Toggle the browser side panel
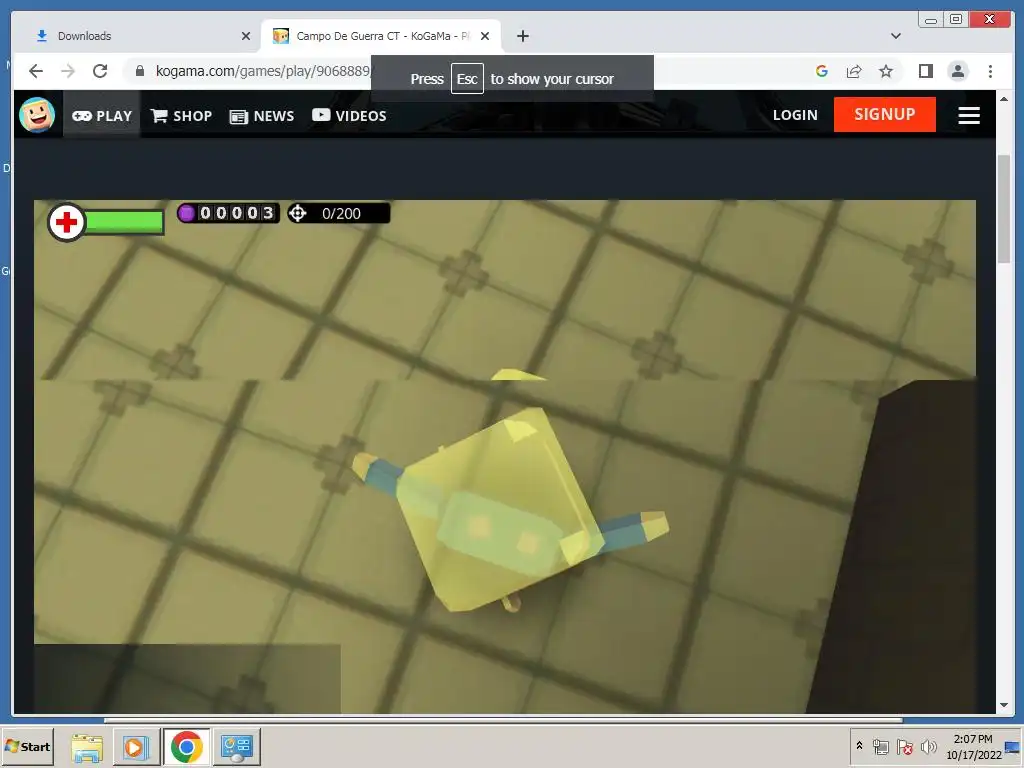 925,71
